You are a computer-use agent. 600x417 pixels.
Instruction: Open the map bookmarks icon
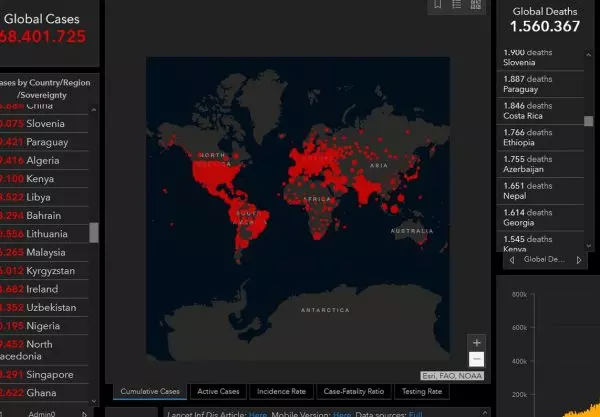[x=438, y=5]
